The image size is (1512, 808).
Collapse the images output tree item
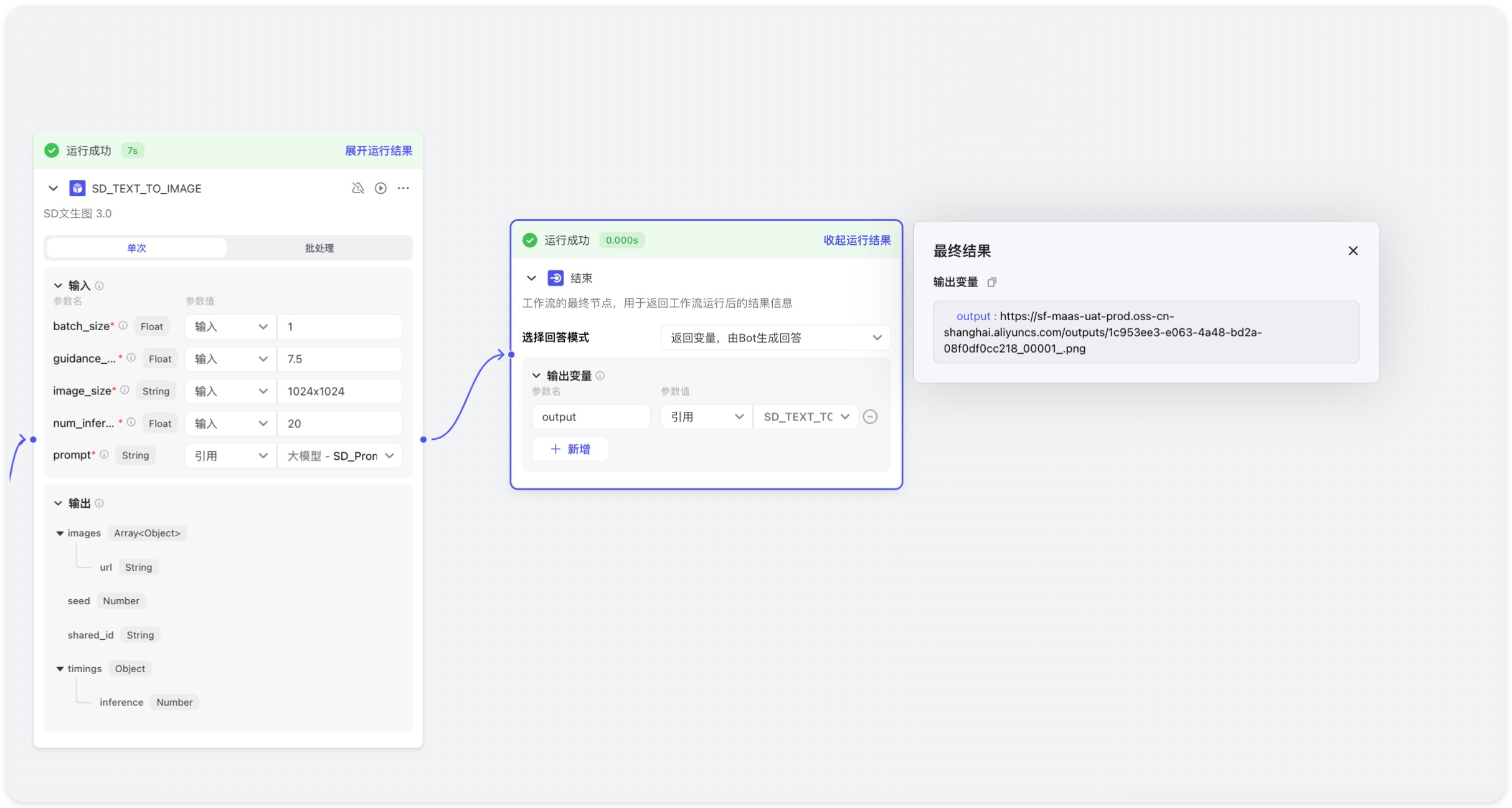(x=60, y=533)
